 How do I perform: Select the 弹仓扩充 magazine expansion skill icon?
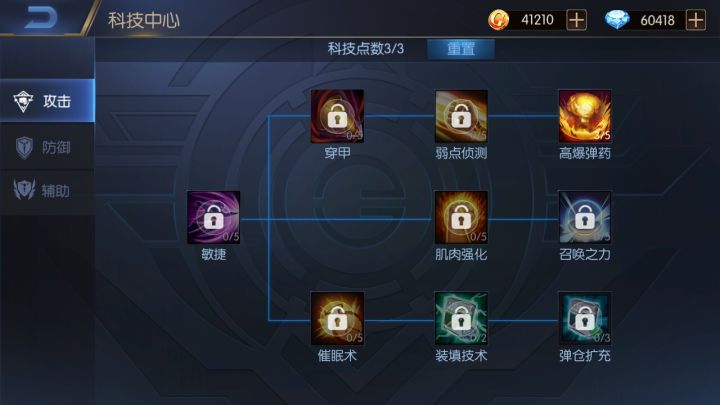[x=585, y=318]
